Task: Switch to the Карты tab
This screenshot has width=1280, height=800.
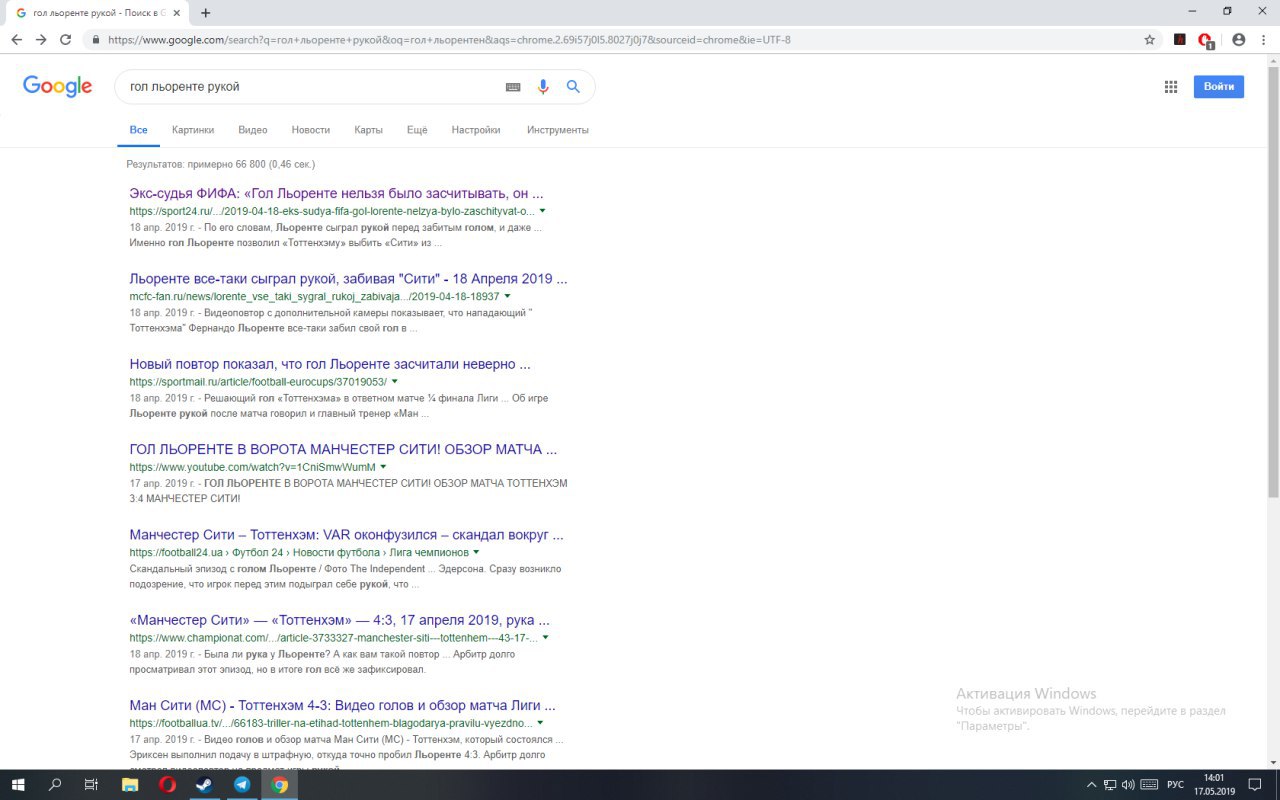Action: coord(368,130)
